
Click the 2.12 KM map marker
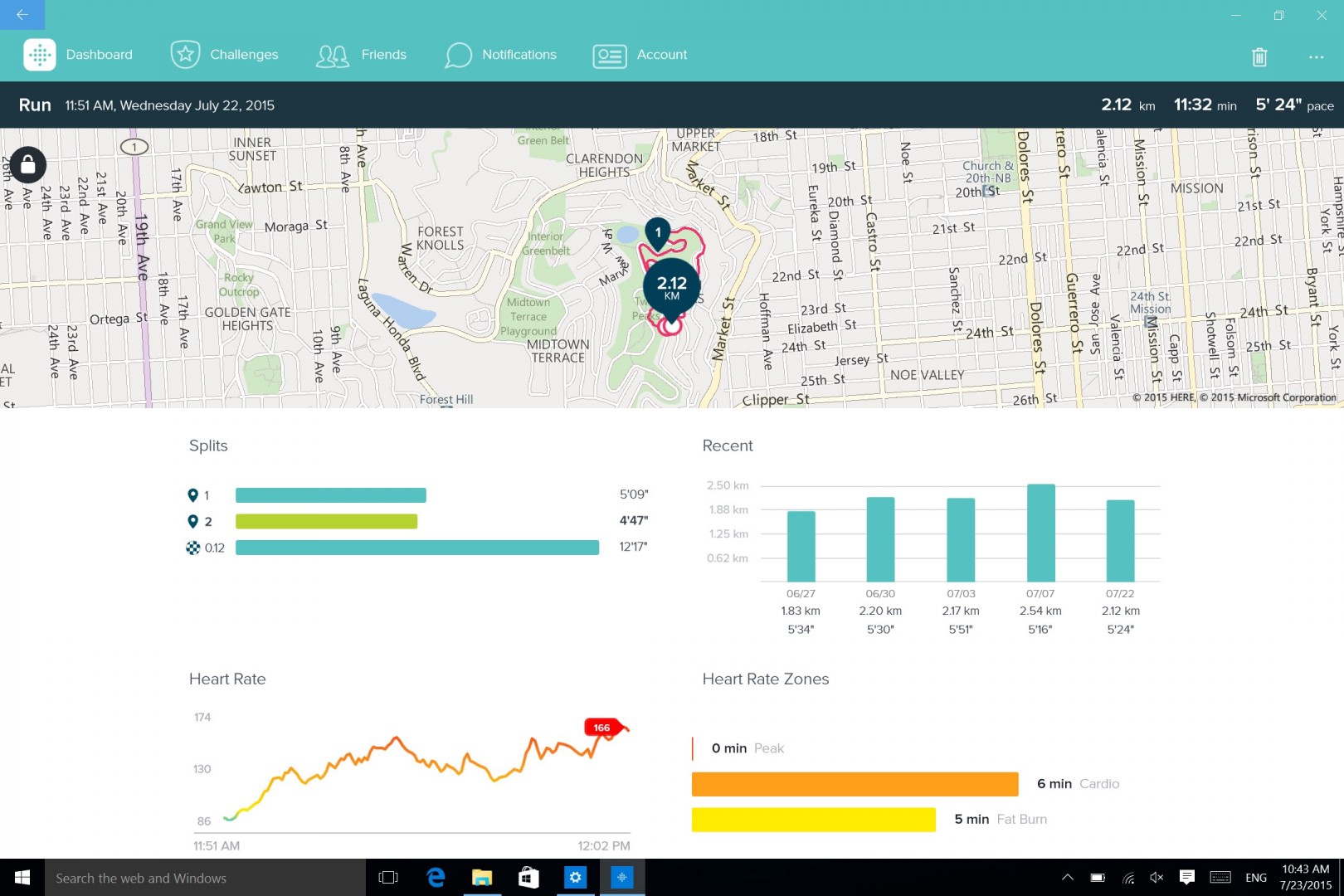click(x=671, y=287)
